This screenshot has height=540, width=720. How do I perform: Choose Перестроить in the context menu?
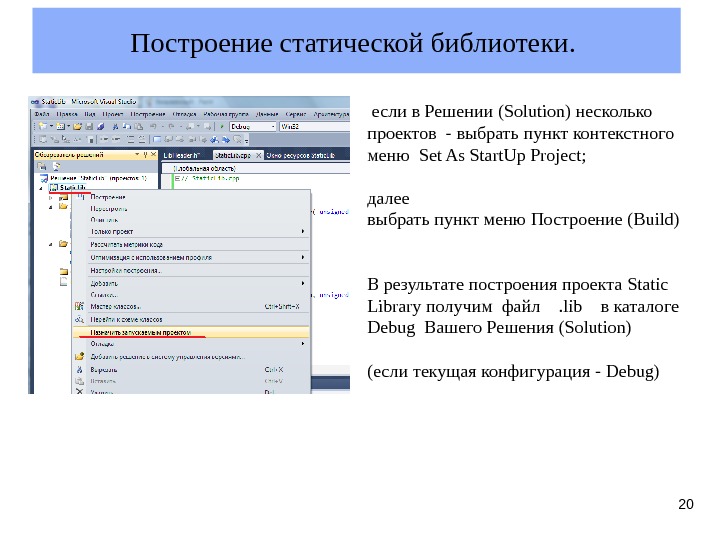coord(191,208)
